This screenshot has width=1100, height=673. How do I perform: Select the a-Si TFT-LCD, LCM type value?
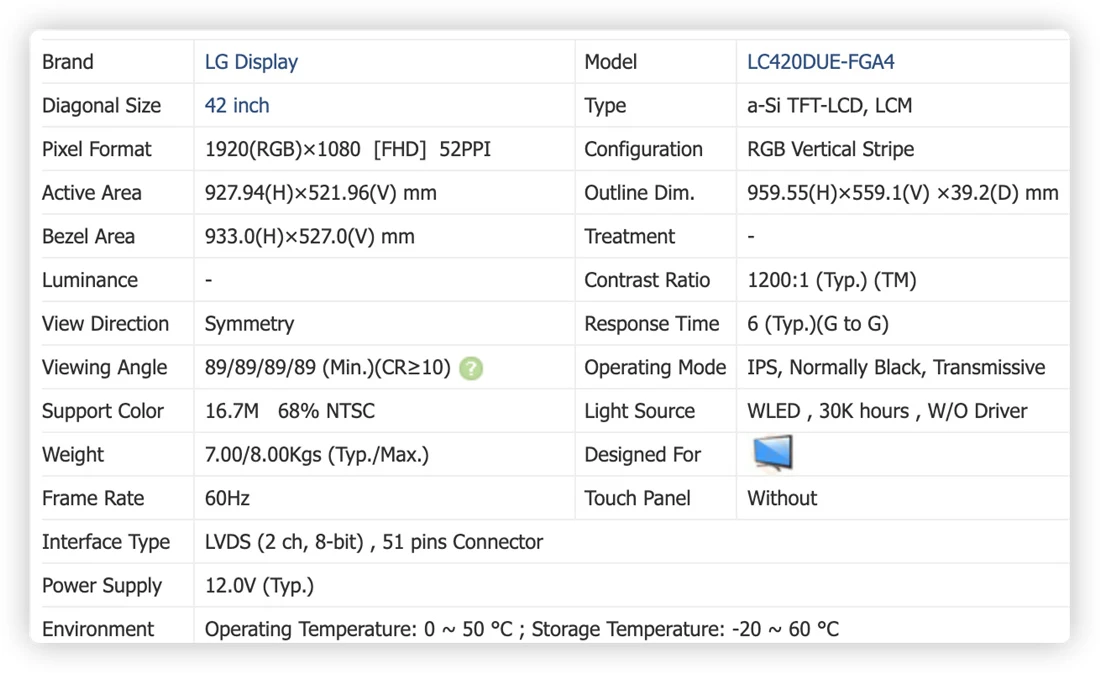click(x=829, y=105)
